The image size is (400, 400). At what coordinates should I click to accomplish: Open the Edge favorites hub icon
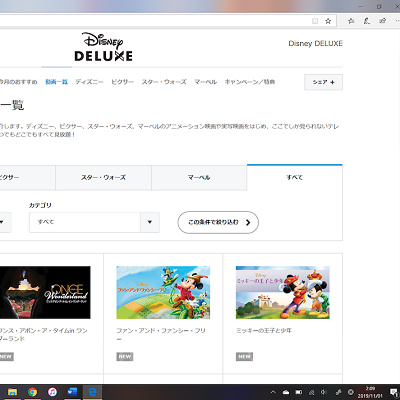pyautogui.click(x=351, y=21)
